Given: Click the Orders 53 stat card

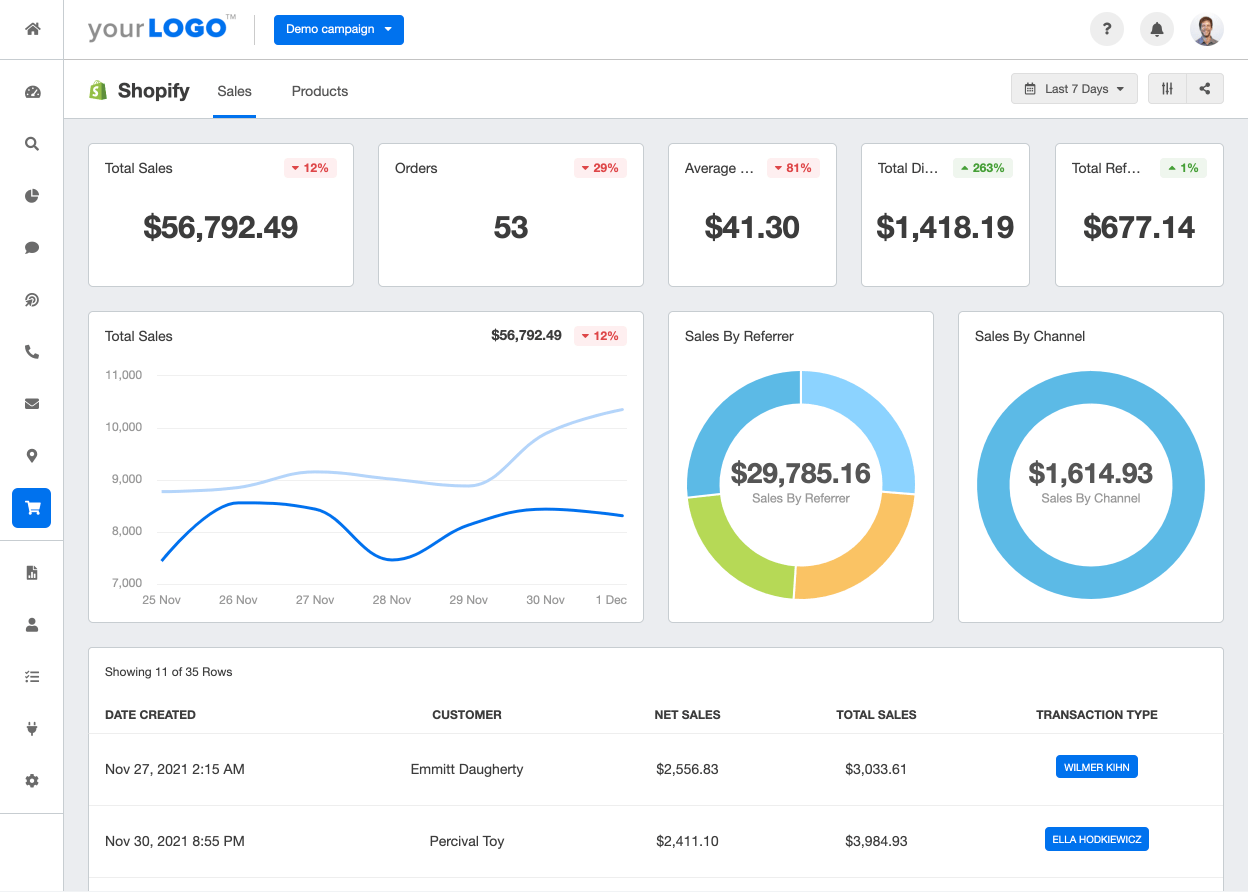Looking at the screenshot, I should (511, 215).
